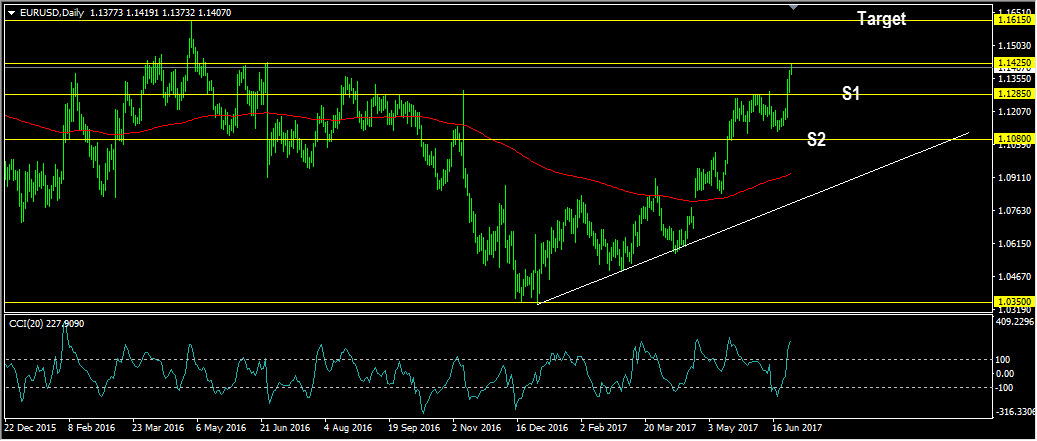Image resolution: width=1037 pixels, height=441 pixels.
Task: Click the 100 level on CCI scale
Action: coord(1005,360)
